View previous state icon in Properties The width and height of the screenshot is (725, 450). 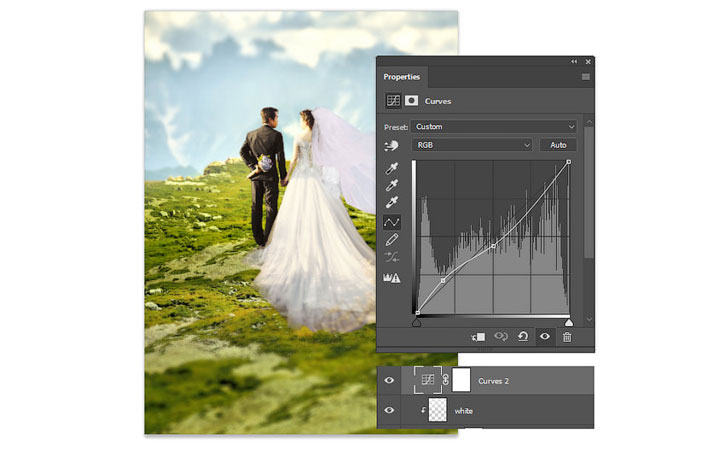pyautogui.click(x=501, y=337)
